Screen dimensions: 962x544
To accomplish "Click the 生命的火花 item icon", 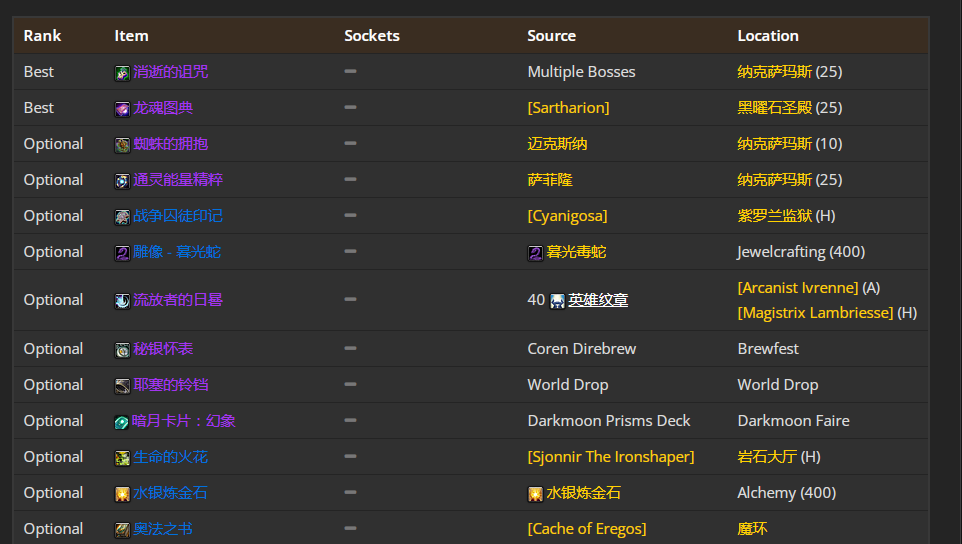I will pyautogui.click(x=122, y=458).
